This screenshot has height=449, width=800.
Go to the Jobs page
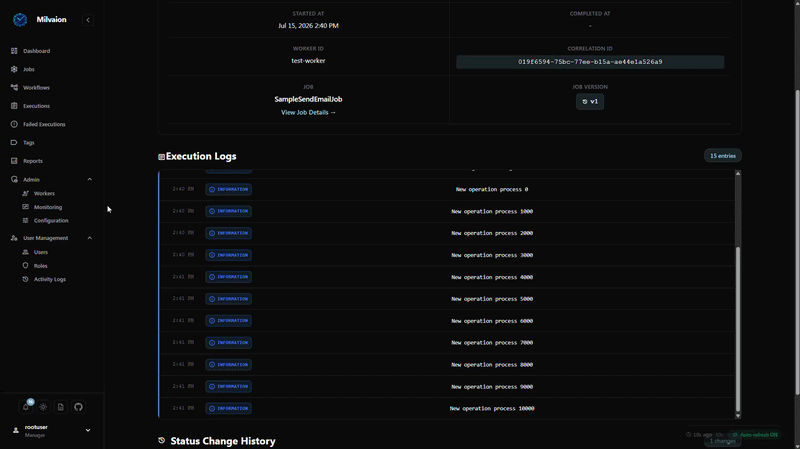pos(29,69)
